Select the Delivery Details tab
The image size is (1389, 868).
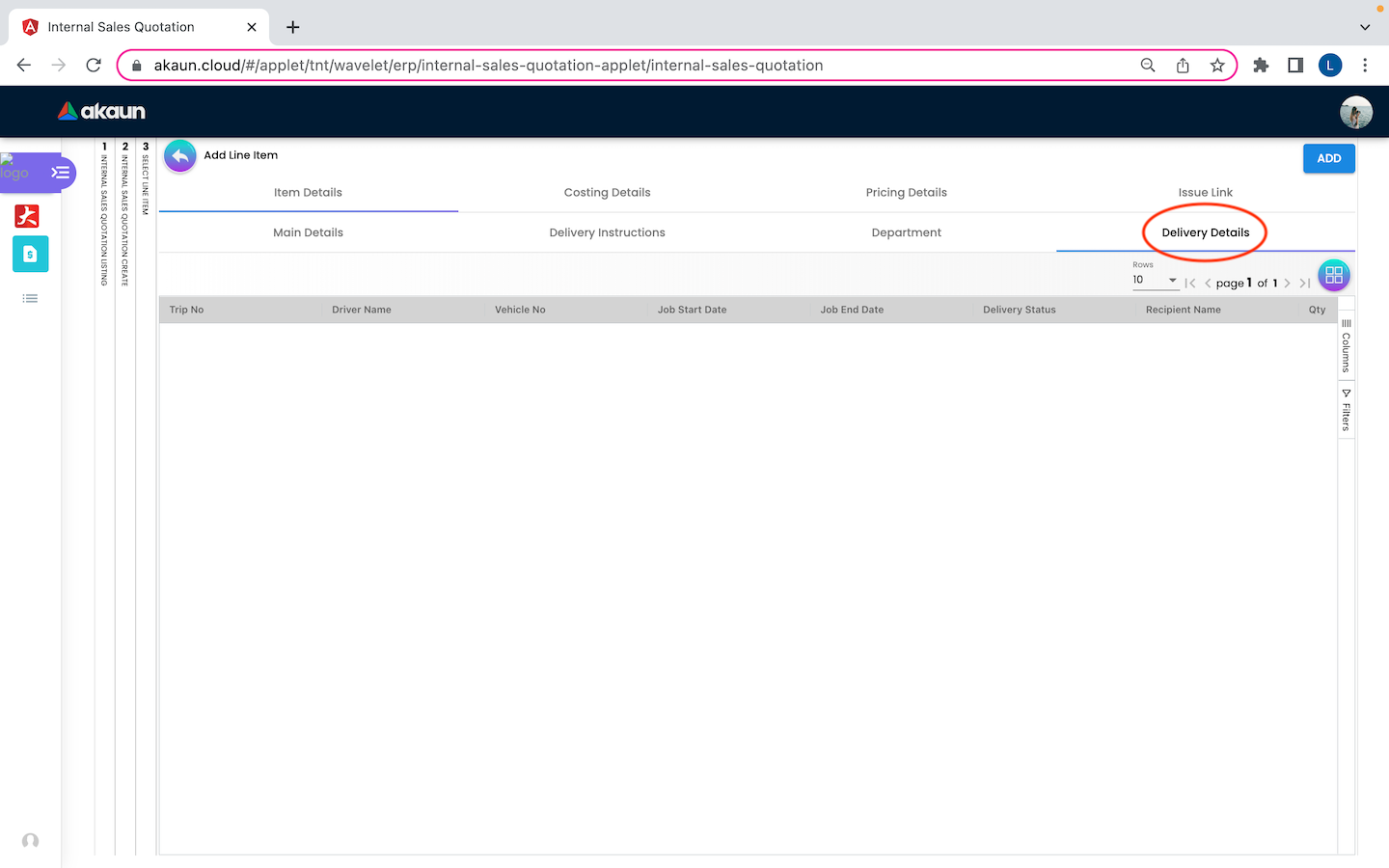click(1206, 232)
